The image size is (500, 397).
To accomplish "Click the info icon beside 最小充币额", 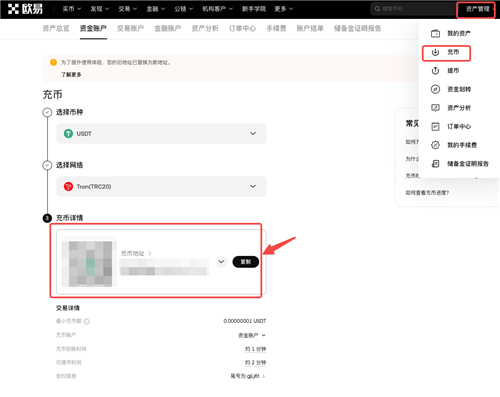I will [86, 321].
